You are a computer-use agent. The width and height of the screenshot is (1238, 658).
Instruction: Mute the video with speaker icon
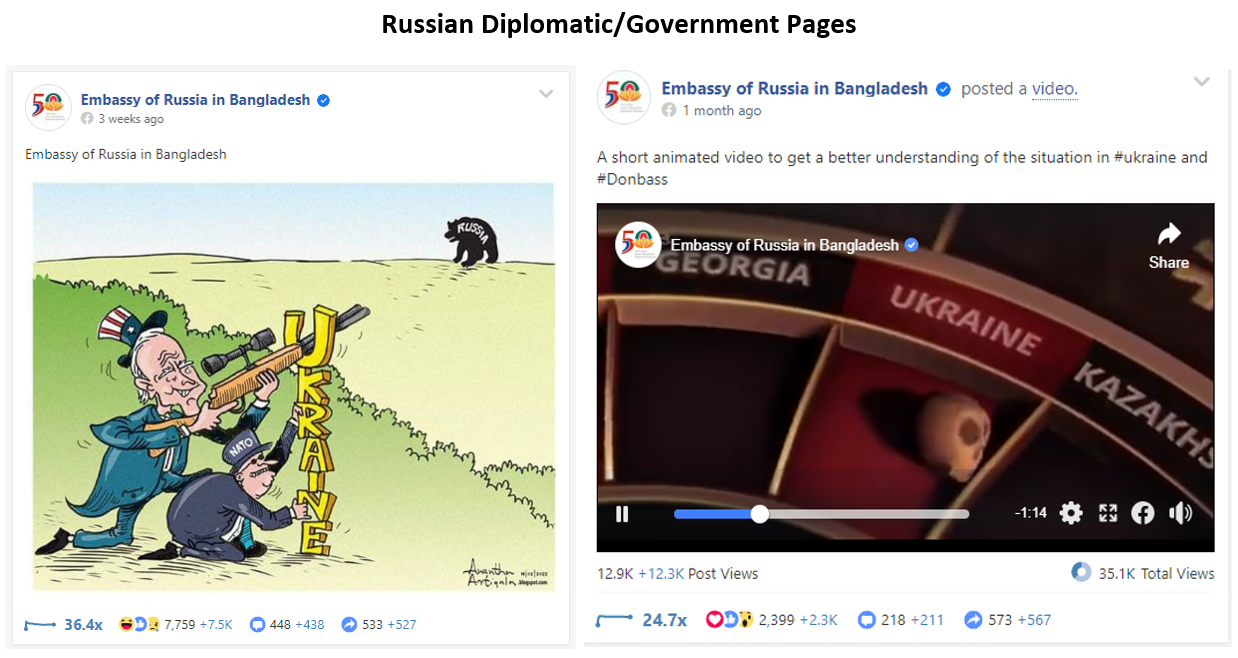1180,513
